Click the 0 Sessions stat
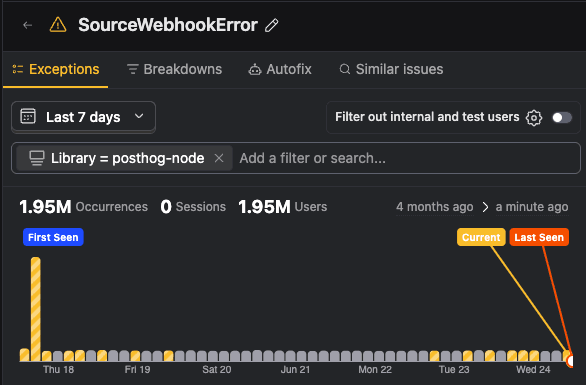 193,207
